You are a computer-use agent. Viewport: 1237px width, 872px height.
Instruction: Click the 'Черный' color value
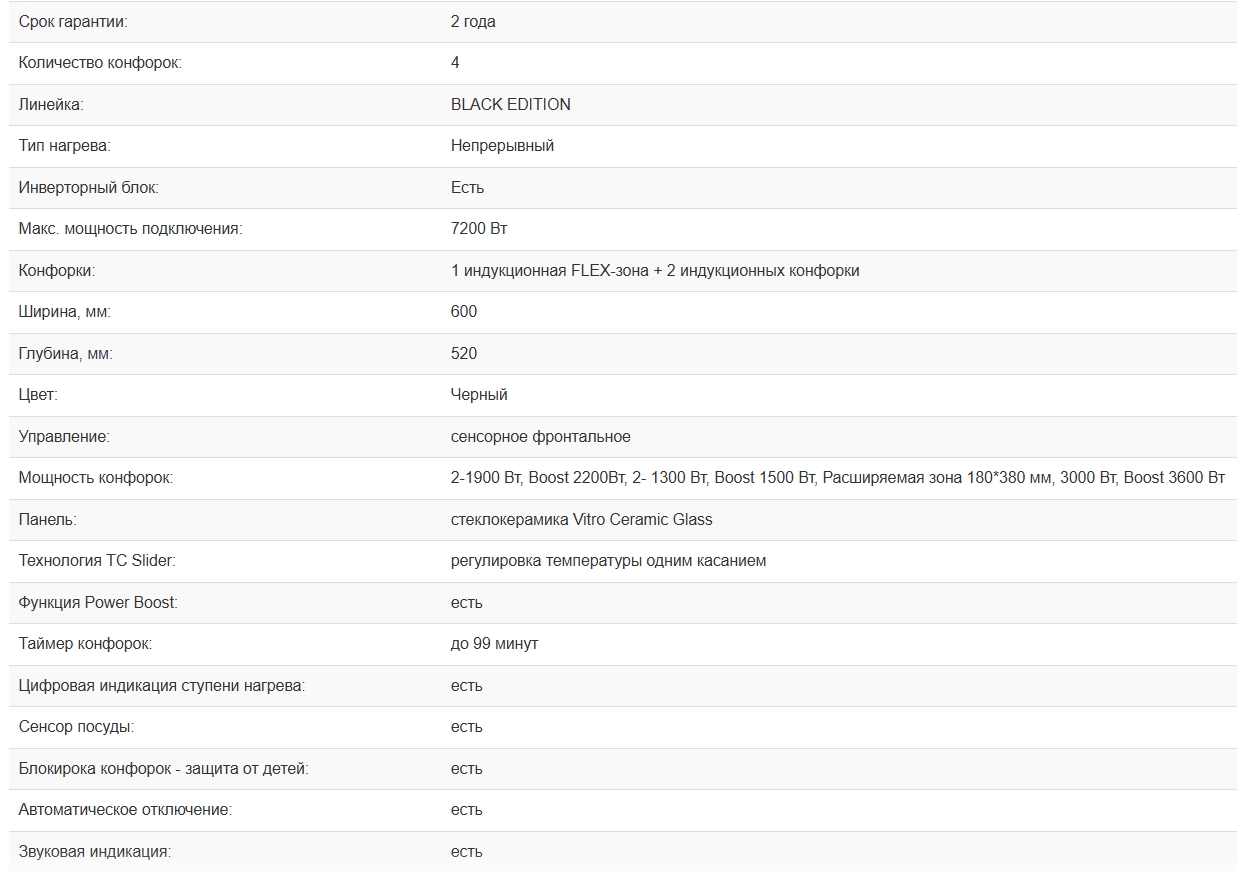coord(479,395)
